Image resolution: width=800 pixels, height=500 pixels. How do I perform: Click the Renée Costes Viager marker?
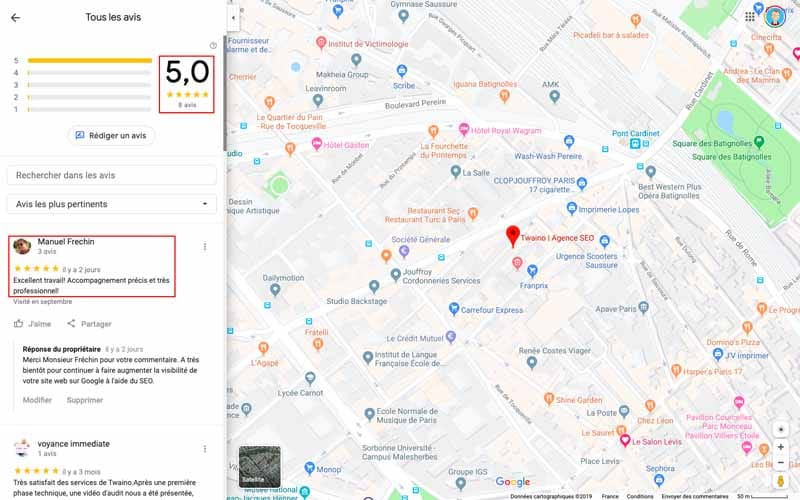pyautogui.click(x=532, y=363)
